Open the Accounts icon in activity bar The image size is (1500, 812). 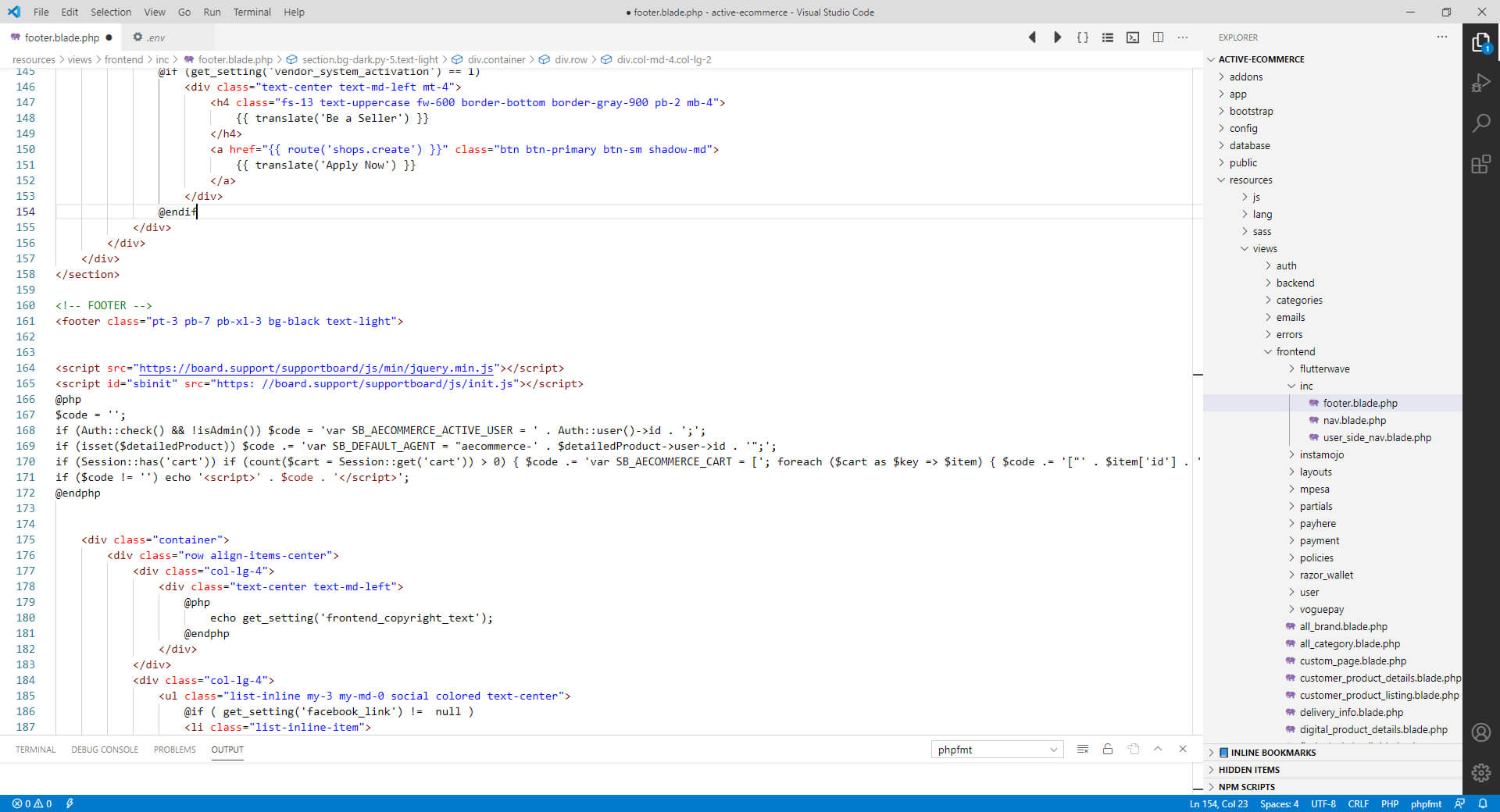pyautogui.click(x=1480, y=732)
